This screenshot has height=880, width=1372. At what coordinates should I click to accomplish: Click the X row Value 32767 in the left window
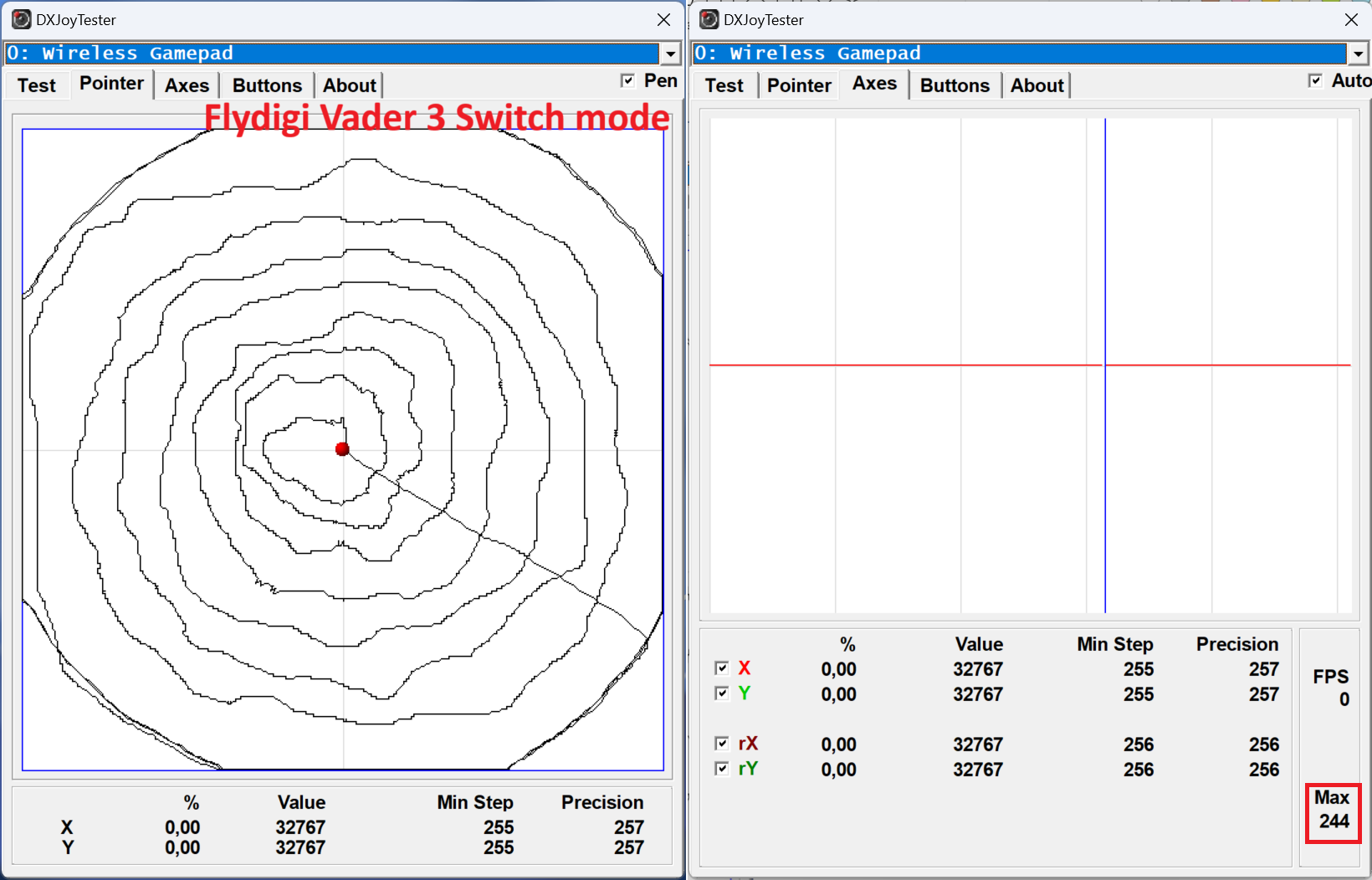[x=300, y=827]
